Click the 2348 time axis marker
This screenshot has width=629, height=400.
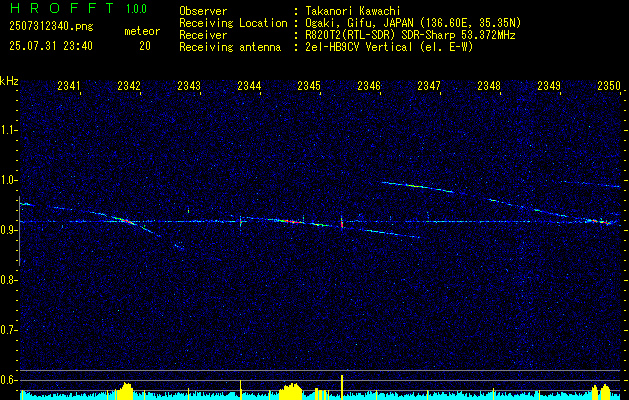489,85
